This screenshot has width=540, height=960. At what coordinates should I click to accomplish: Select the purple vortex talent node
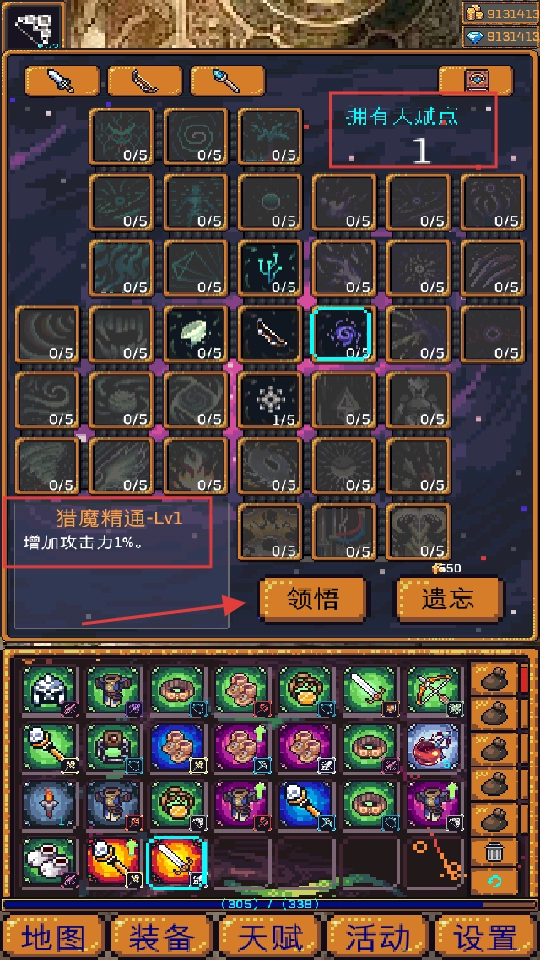(342, 334)
